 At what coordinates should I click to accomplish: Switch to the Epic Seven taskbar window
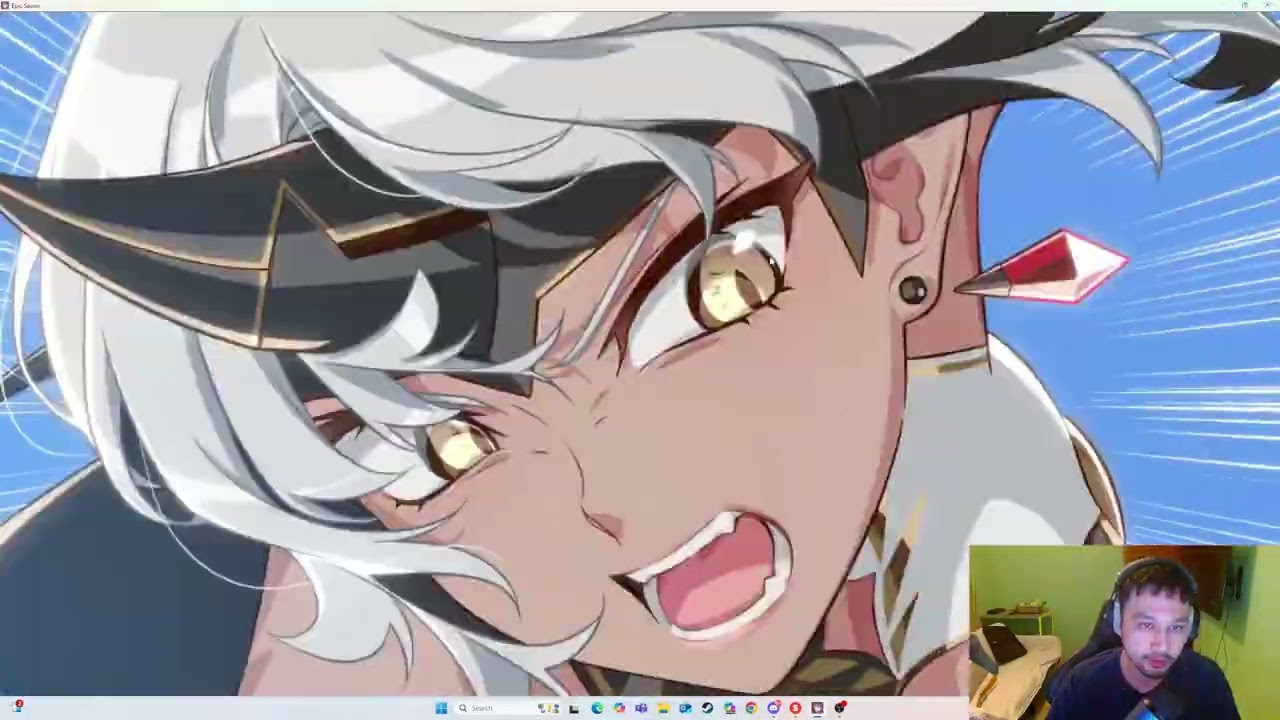[x=817, y=708]
